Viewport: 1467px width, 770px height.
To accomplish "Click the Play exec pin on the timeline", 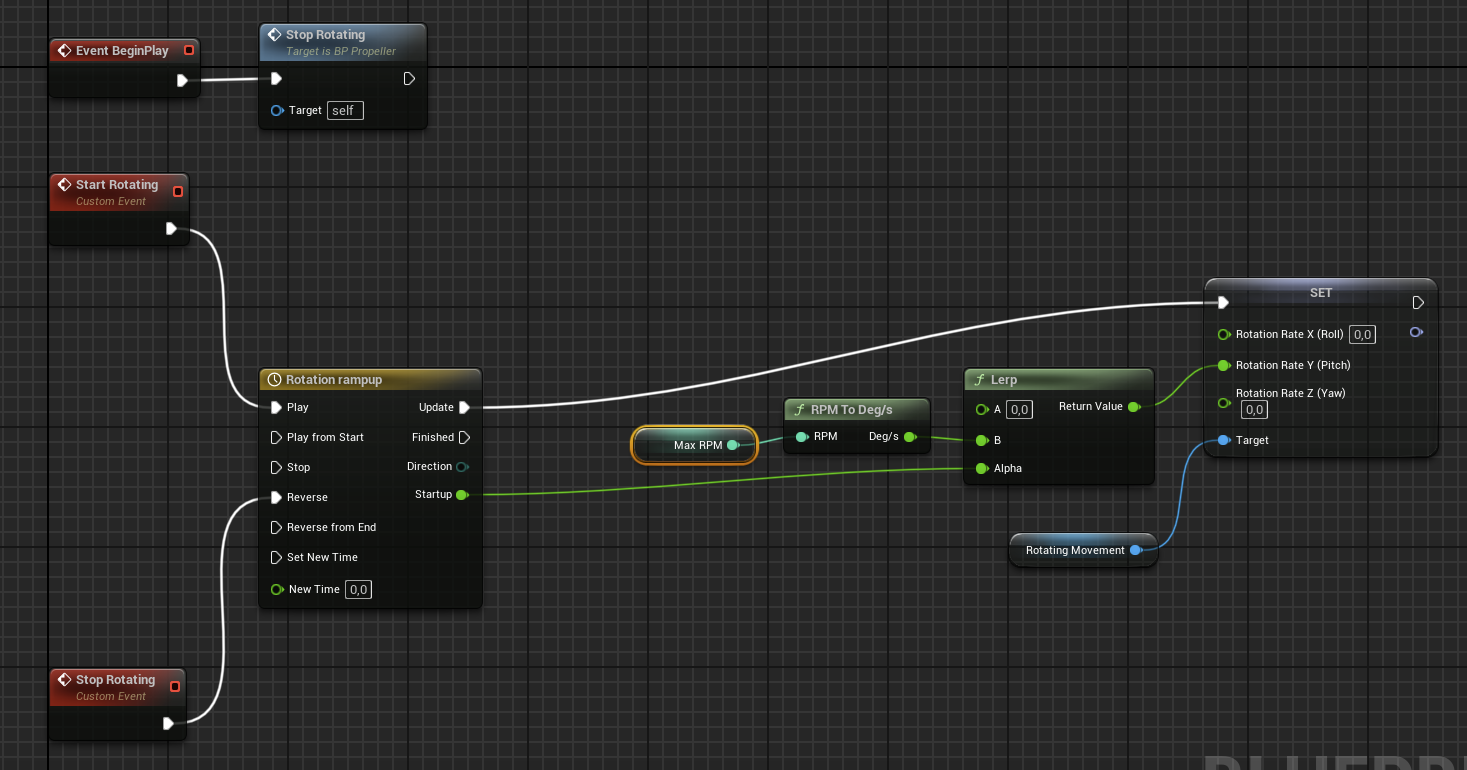I will point(277,407).
